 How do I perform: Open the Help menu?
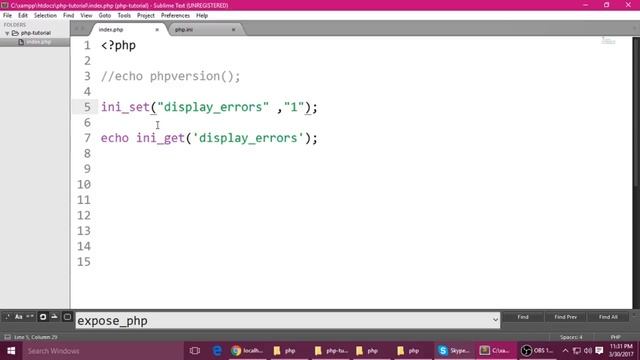(202, 16)
